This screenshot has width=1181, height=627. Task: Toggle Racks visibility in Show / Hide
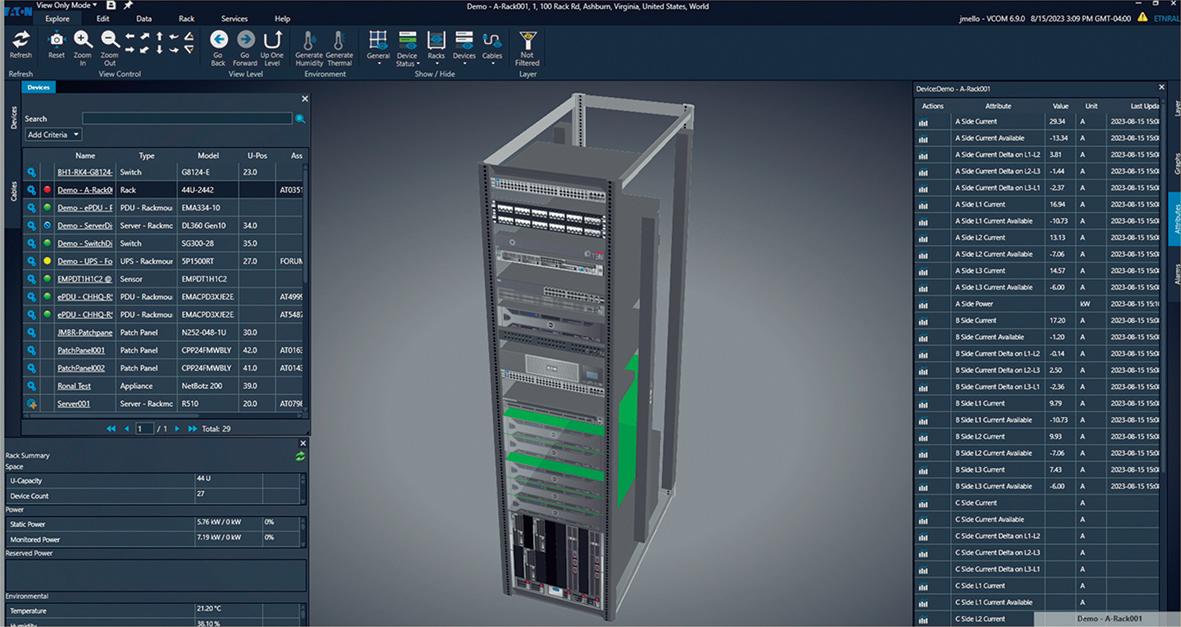(x=436, y=46)
